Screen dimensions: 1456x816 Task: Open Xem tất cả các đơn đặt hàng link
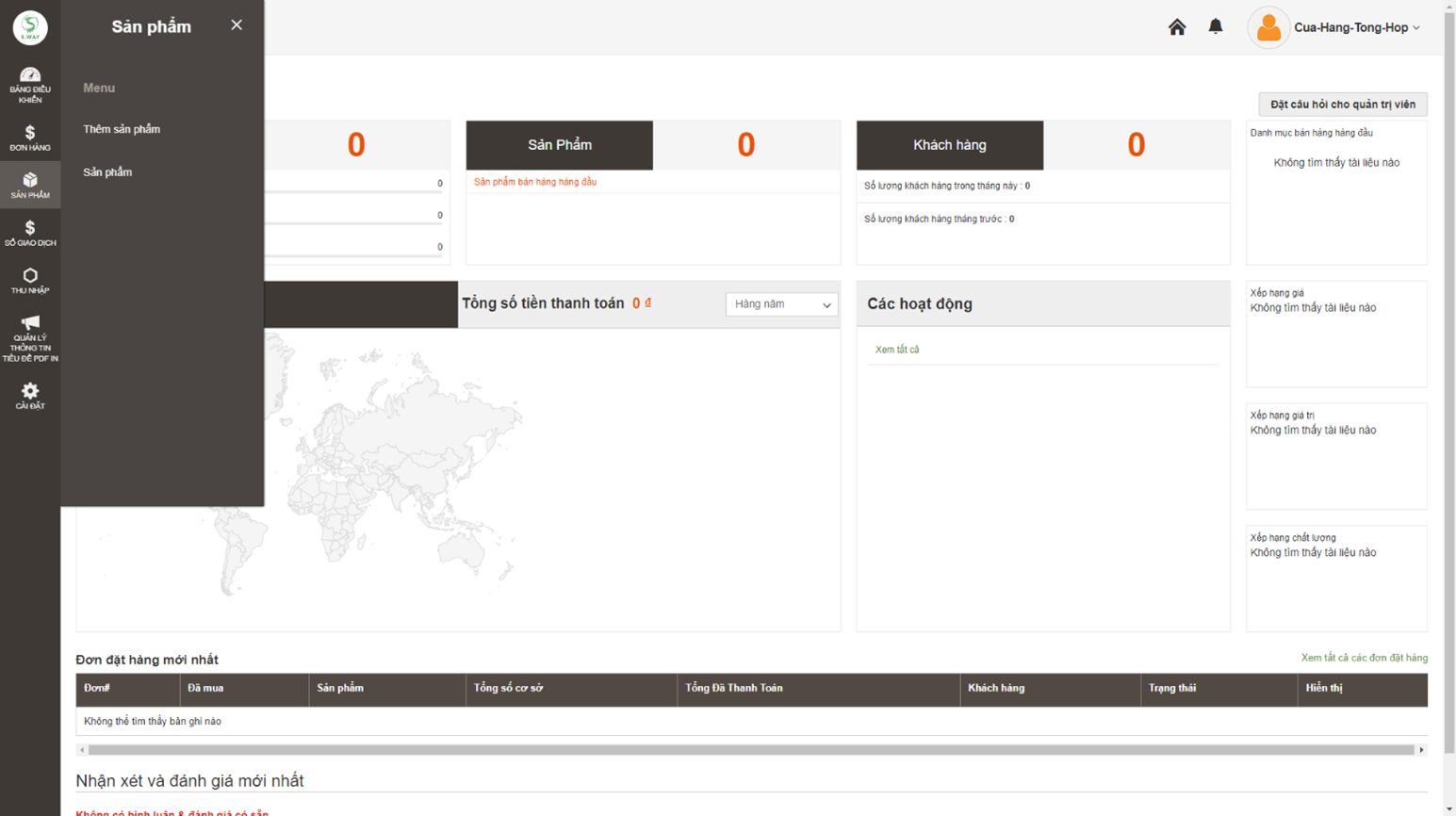1364,658
